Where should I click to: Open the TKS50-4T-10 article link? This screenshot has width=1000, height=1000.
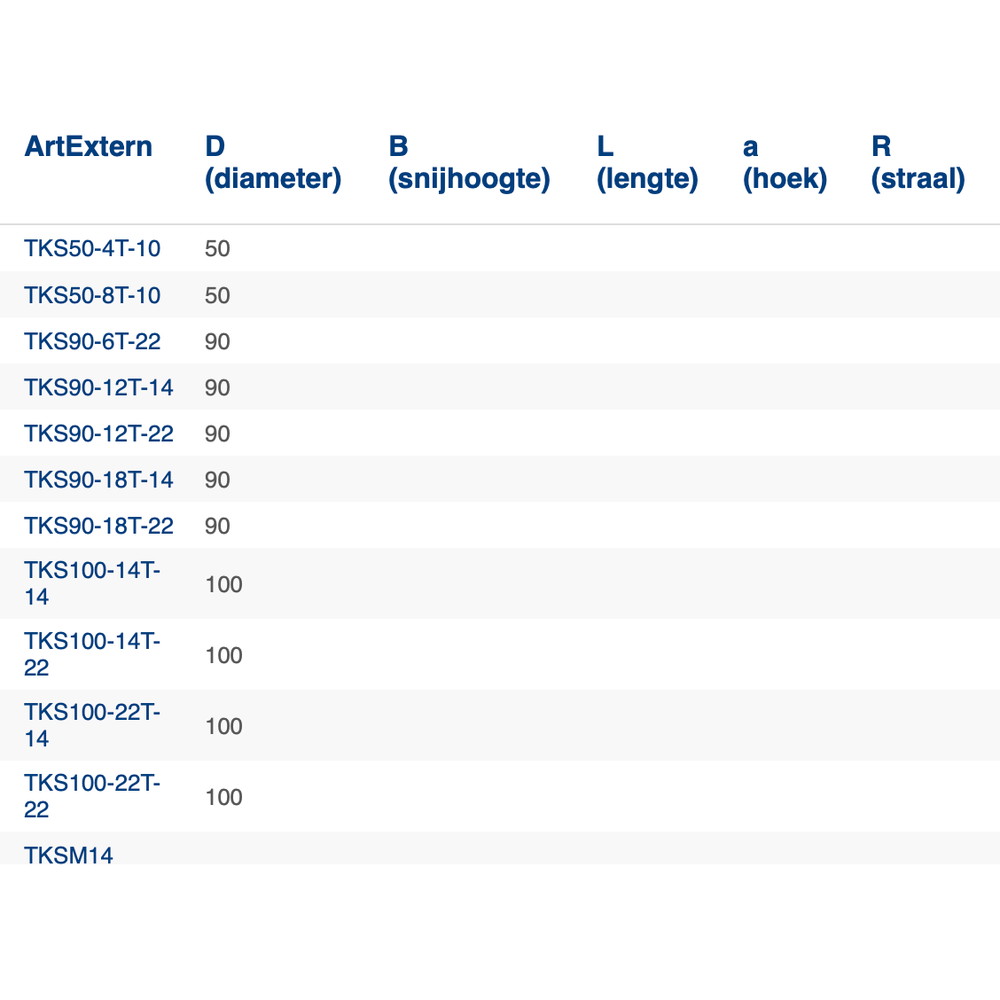click(x=92, y=249)
